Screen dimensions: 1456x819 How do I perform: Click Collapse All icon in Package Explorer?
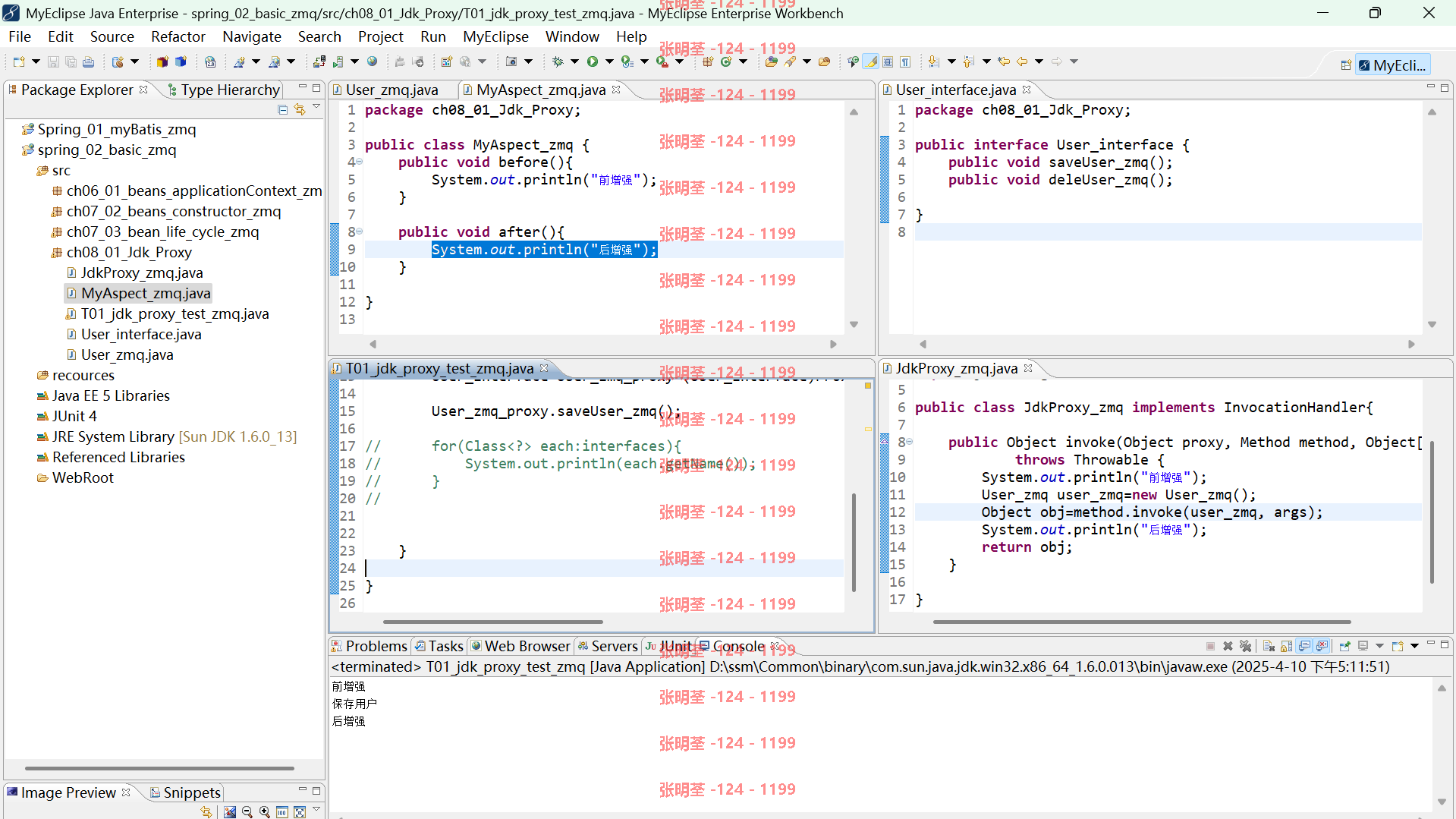282,109
